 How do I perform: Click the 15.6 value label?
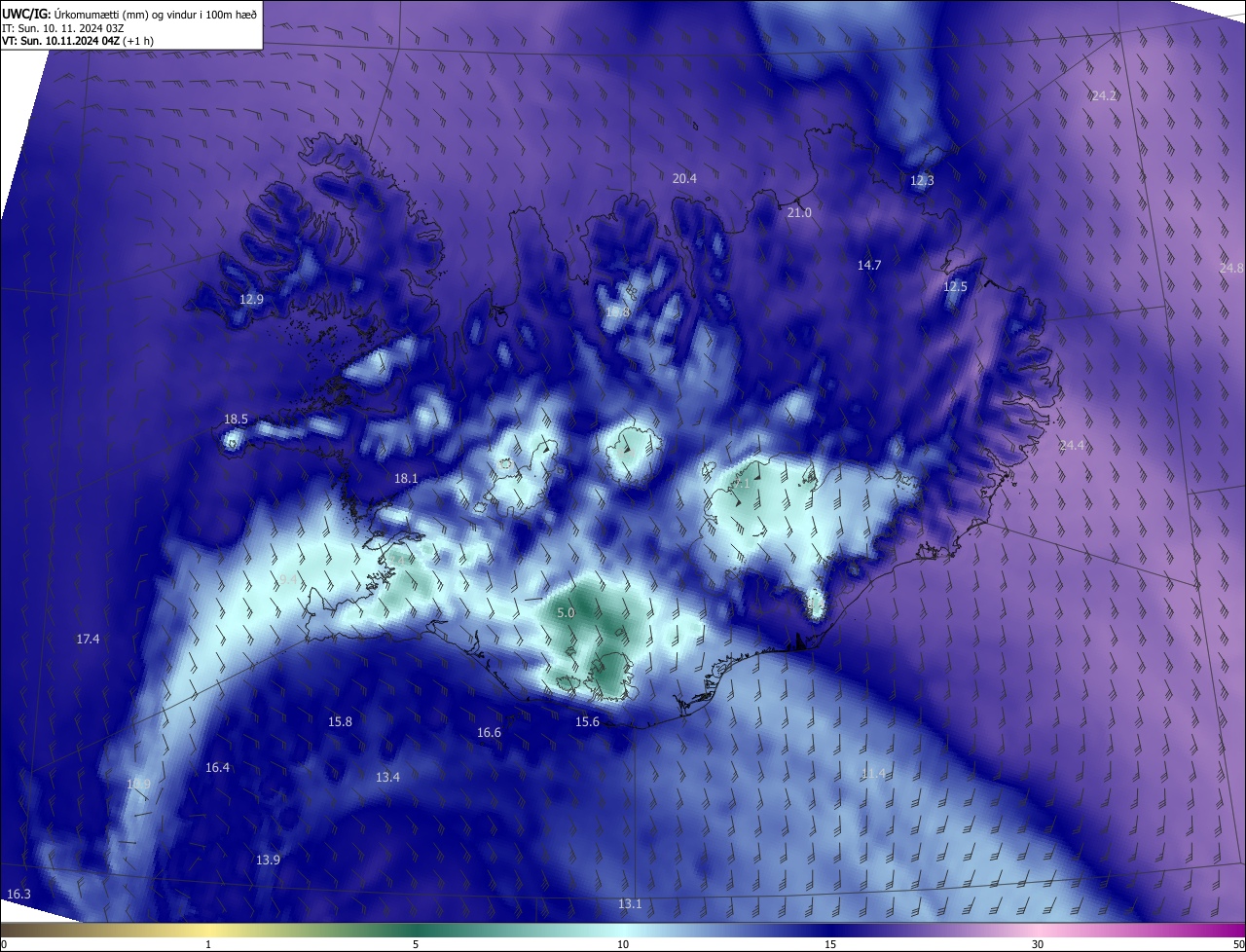(587, 721)
